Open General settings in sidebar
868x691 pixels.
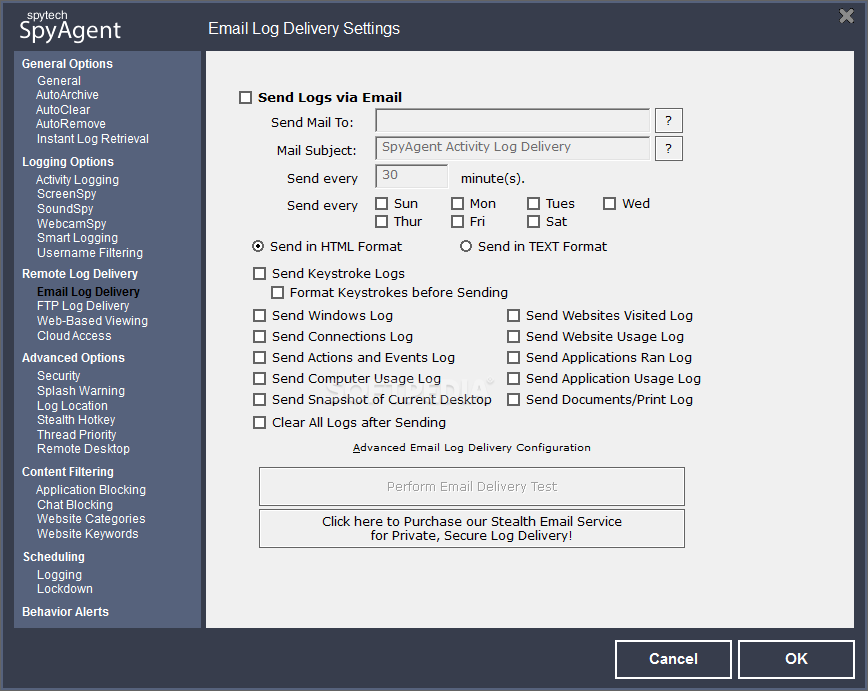(59, 81)
